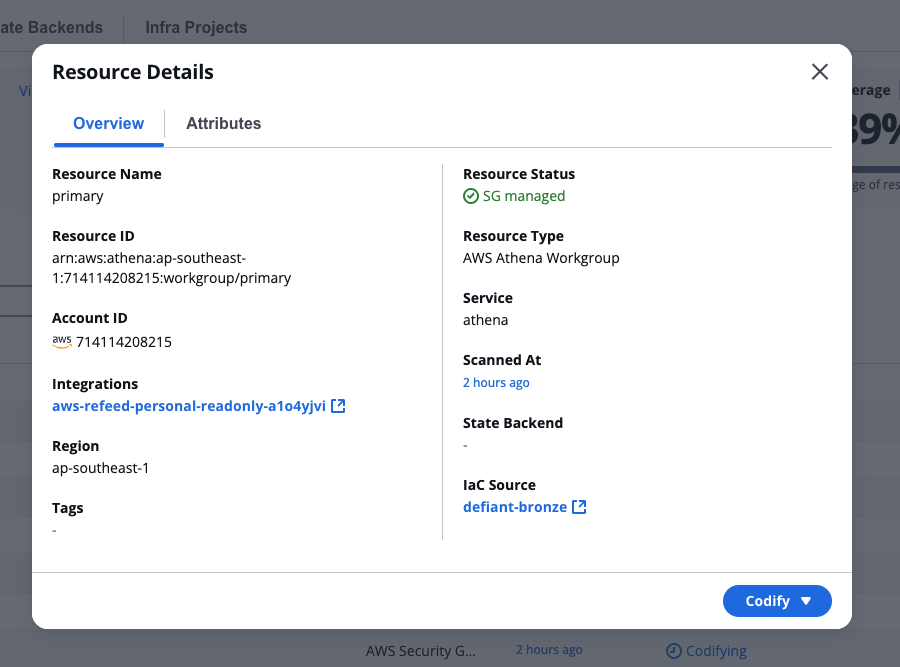
Task: Select the account ID 714114208215 text
Action: click(124, 342)
